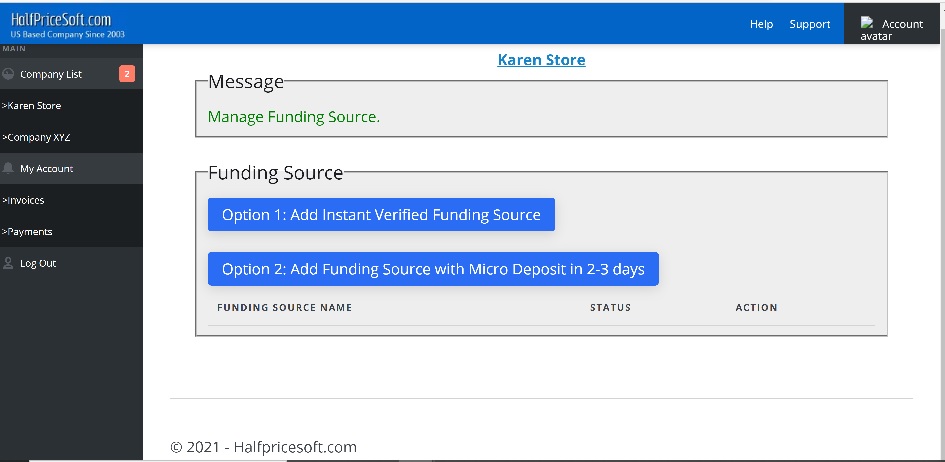Image resolution: width=945 pixels, height=462 pixels.
Task: Log Out from the sidebar
Action: (x=38, y=264)
